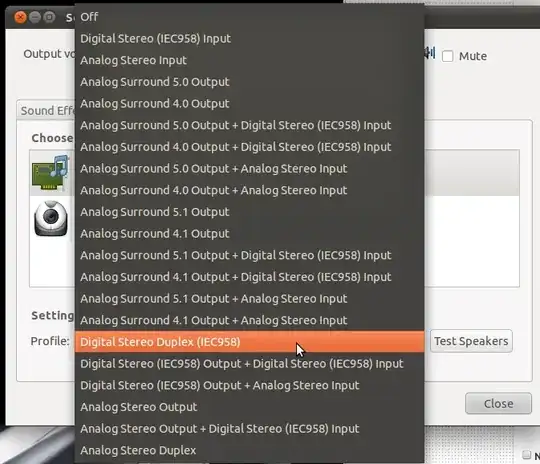Click the Test Speakers button
The width and height of the screenshot is (540, 464).
471,341
